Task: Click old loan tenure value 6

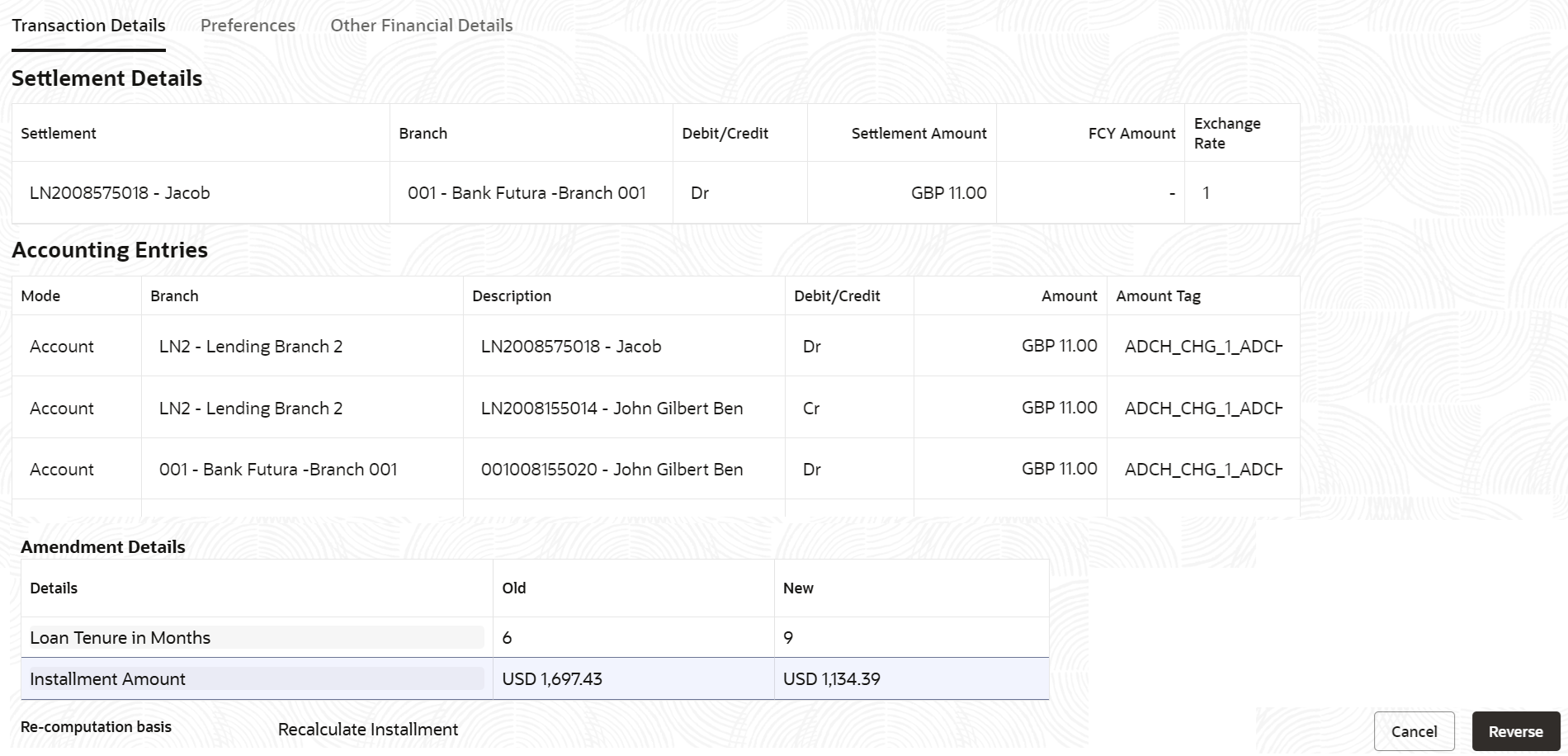Action: coord(507,638)
